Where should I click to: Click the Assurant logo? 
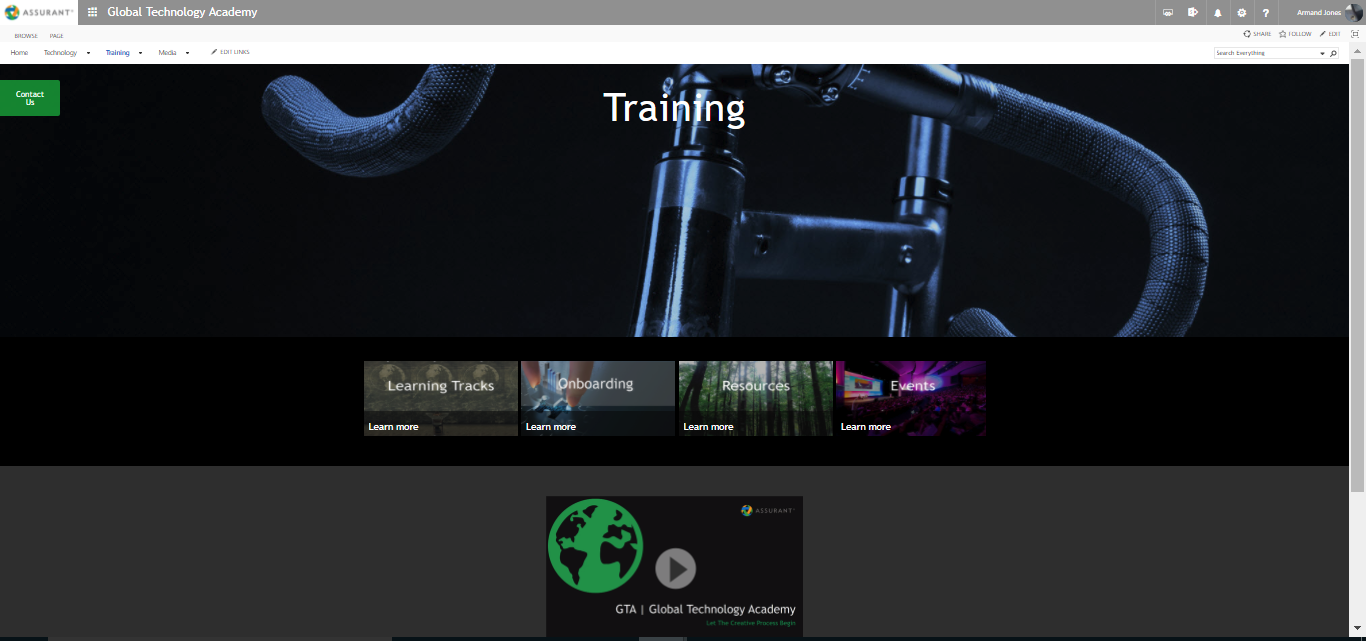click(x=39, y=12)
